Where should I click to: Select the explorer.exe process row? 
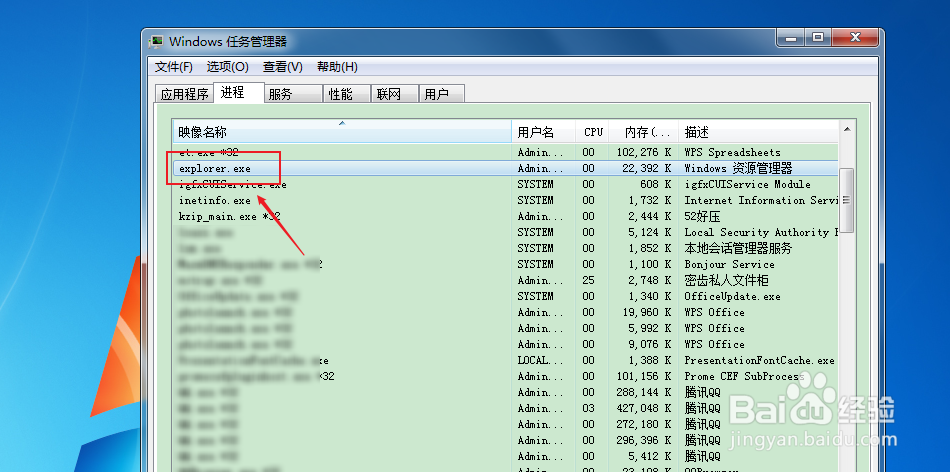click(x=506, y=168)
